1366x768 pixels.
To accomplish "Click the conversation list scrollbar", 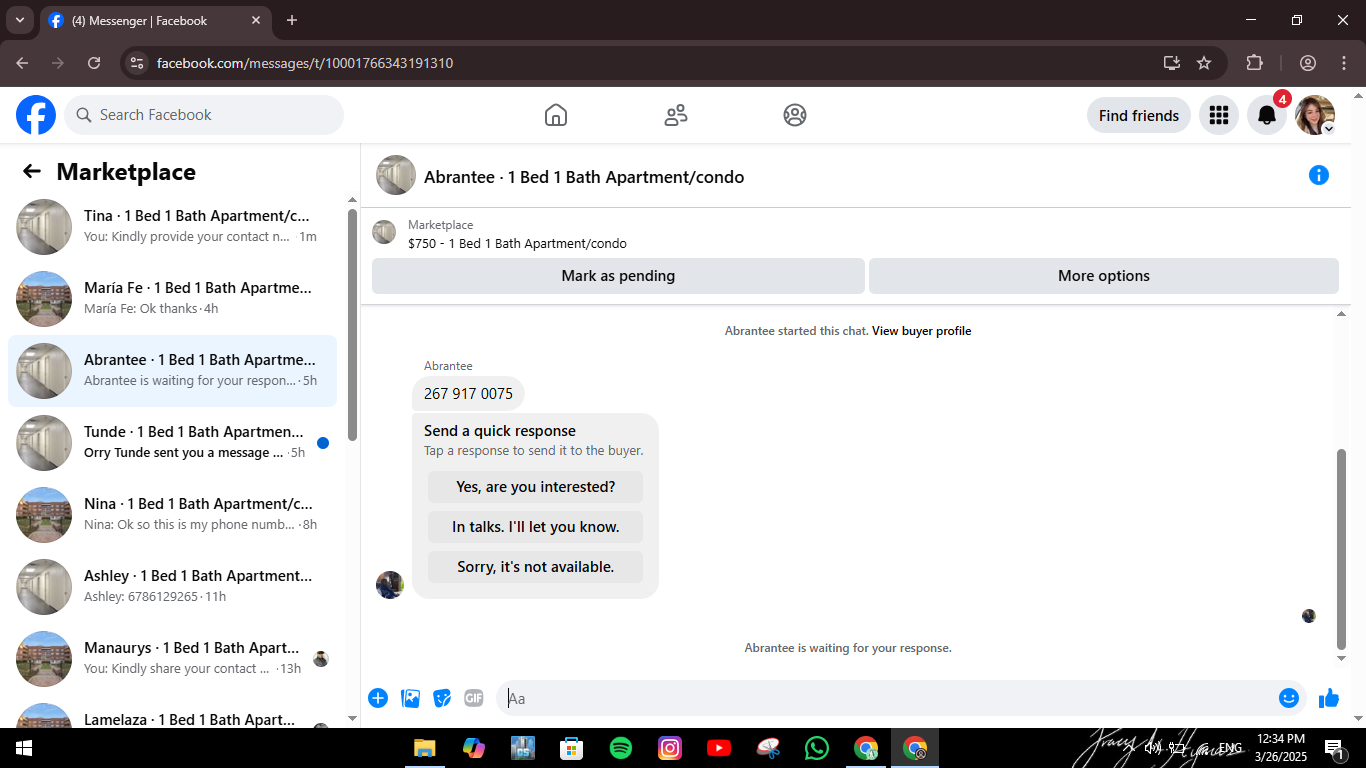I will click(x=352, y=324).
